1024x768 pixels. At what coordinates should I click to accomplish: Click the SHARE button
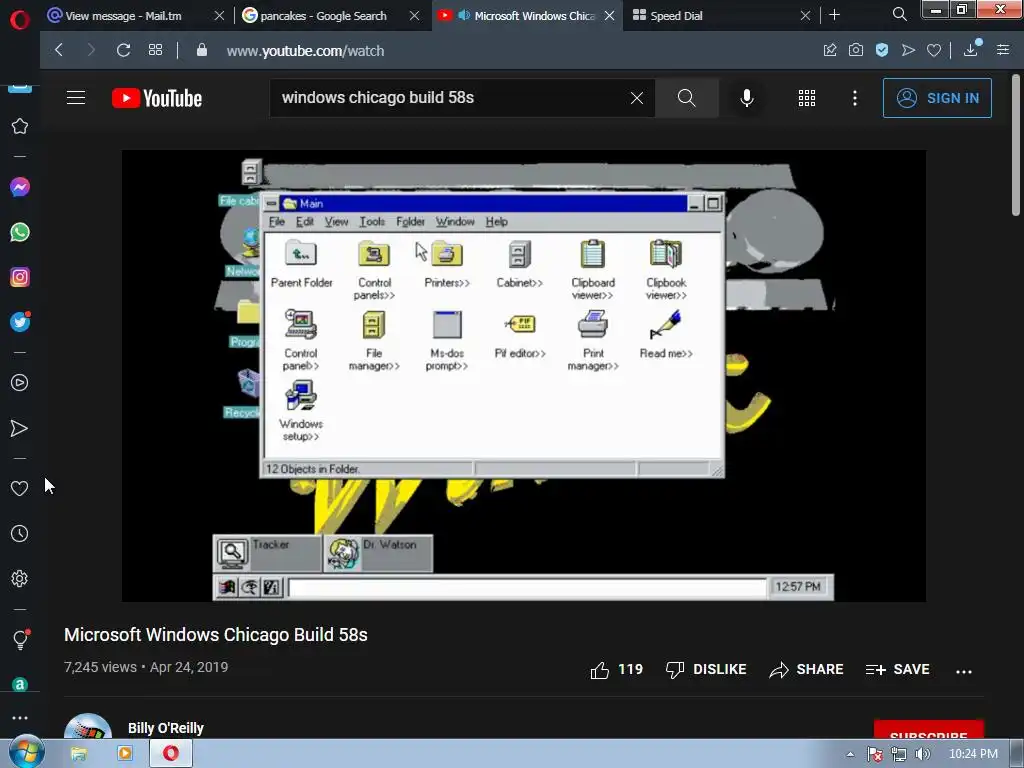(807, 669)
